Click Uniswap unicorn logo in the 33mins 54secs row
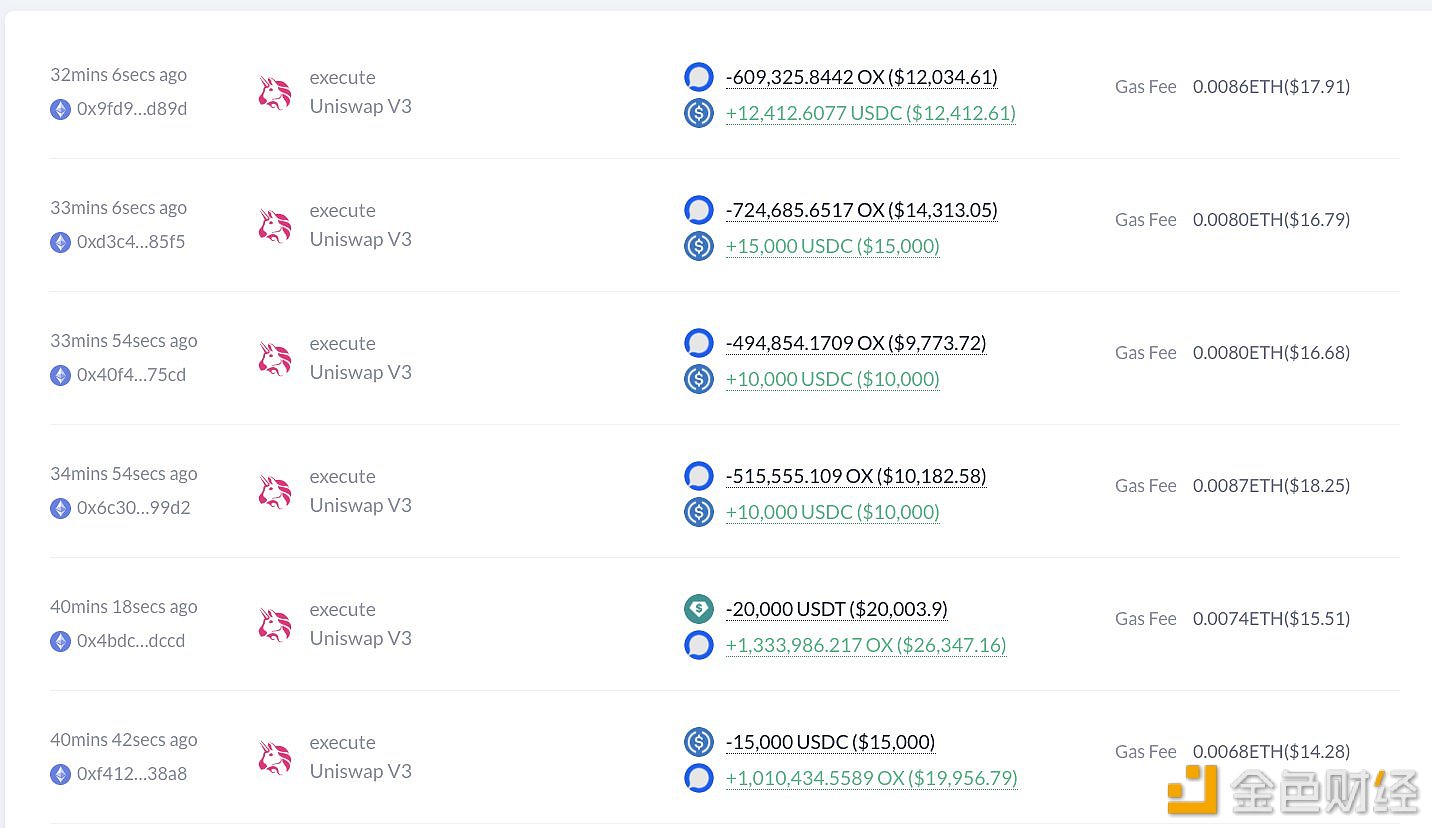1432x828 pixels. pyautogui.click(x=275, y=359)
